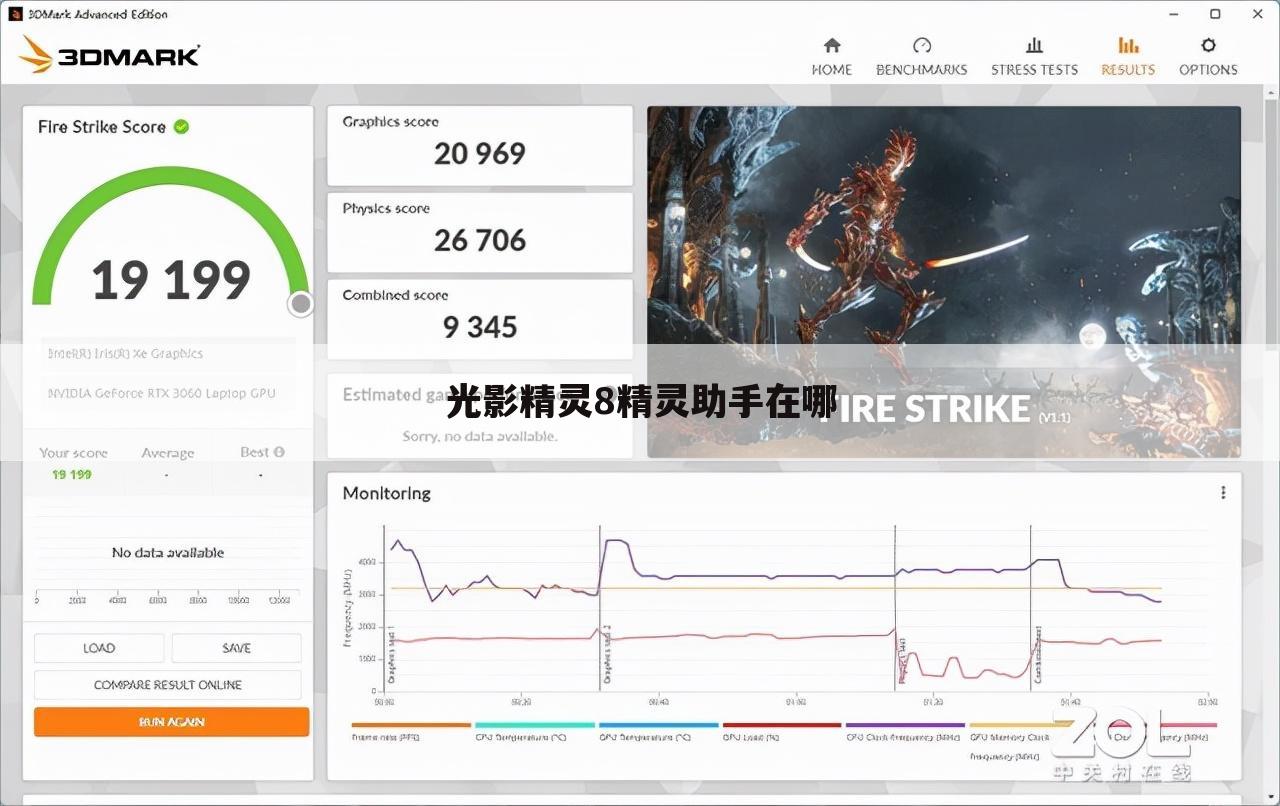Open the STRESS TESTS section
The image size is (1280, 806).
[x=1034, y=57]
